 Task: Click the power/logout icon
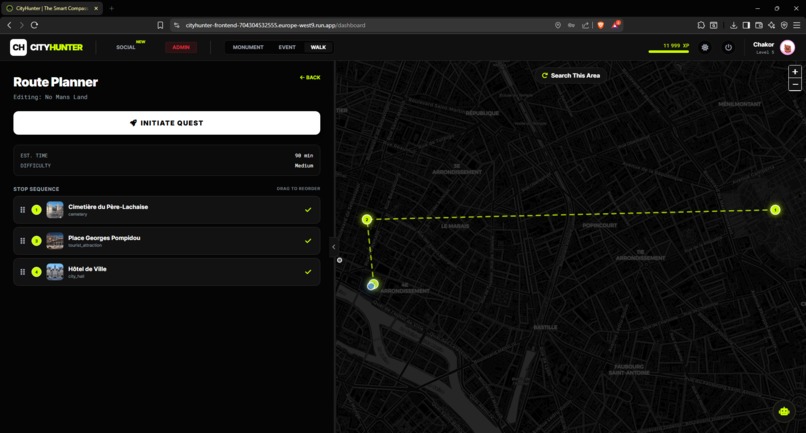728,47
